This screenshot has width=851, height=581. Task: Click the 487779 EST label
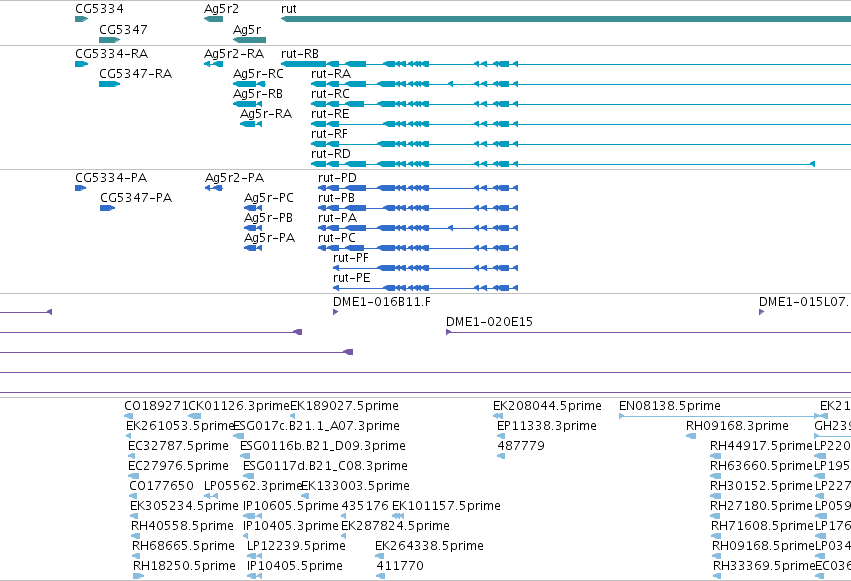click(x=521, y=446)
